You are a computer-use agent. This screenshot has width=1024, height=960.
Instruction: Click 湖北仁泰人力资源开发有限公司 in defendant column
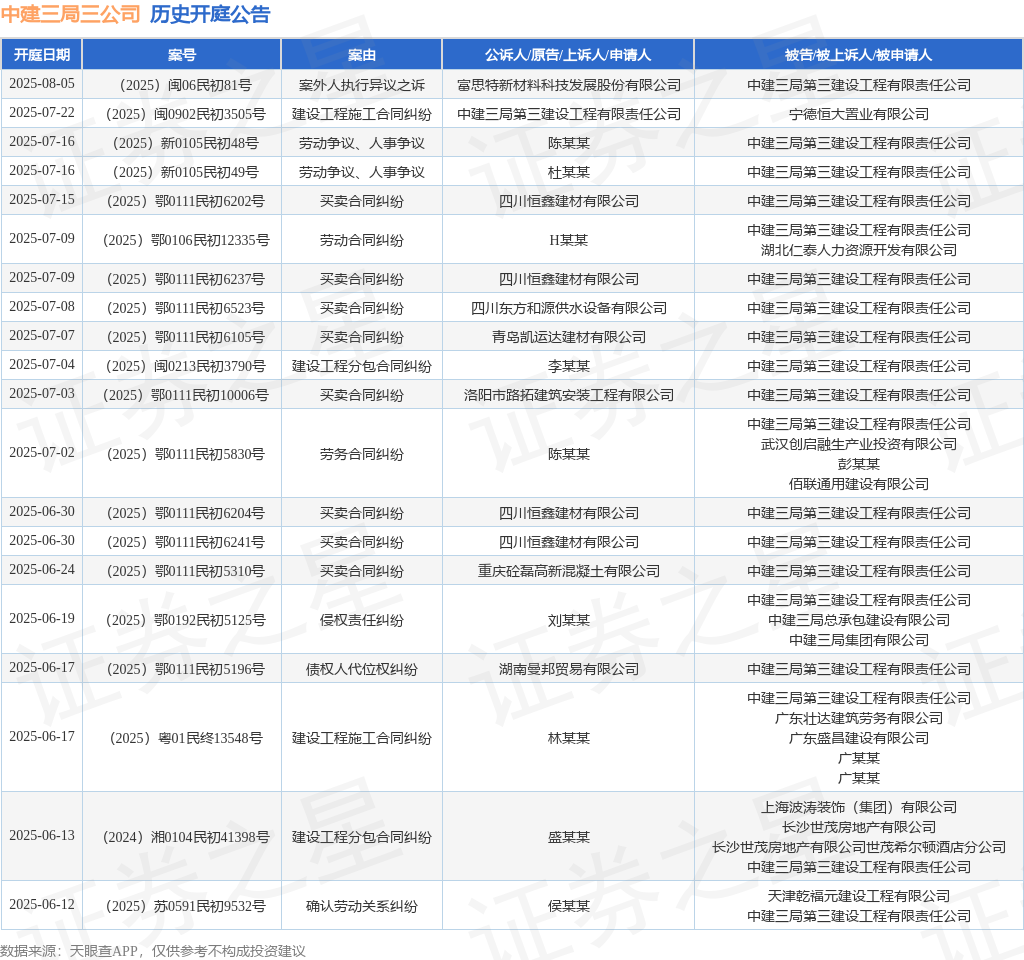pyautogui.click(x=858, y=250)
